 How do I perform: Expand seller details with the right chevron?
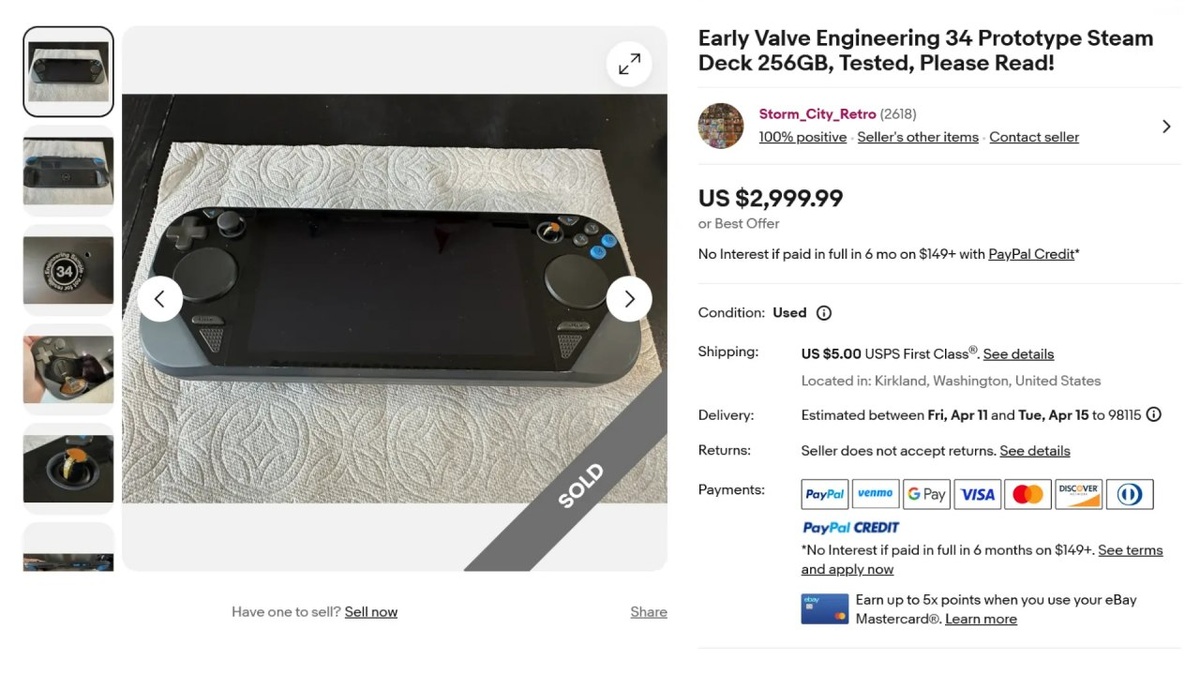point(1166,127)
